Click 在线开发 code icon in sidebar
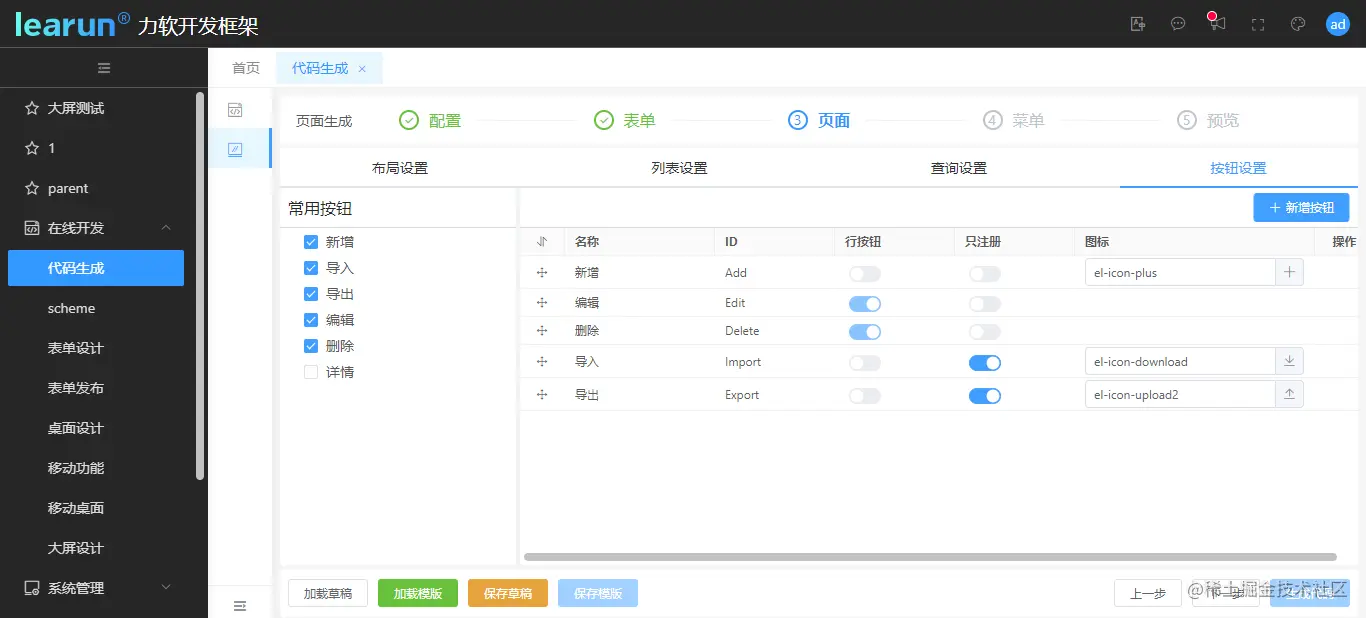Viewport: 1366px width, 618px height. coord(31,228)
